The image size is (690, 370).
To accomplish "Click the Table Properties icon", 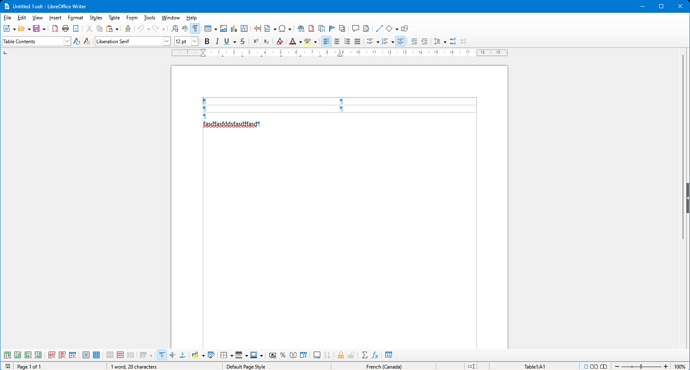I will [x=389, y=355].
